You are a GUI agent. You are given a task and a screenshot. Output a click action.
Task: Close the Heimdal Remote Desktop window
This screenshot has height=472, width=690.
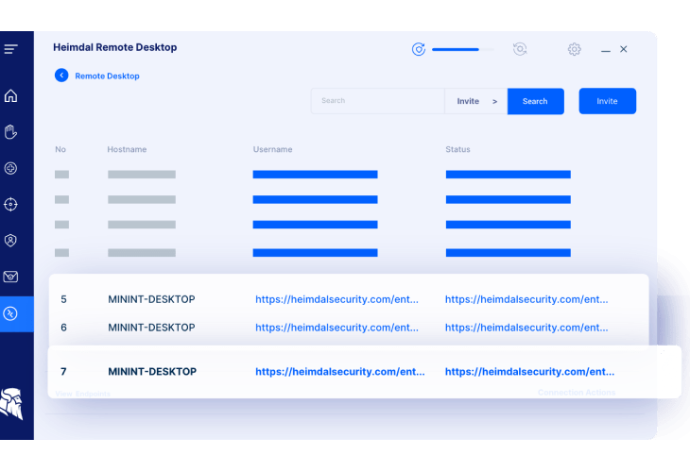pos(624,49)
